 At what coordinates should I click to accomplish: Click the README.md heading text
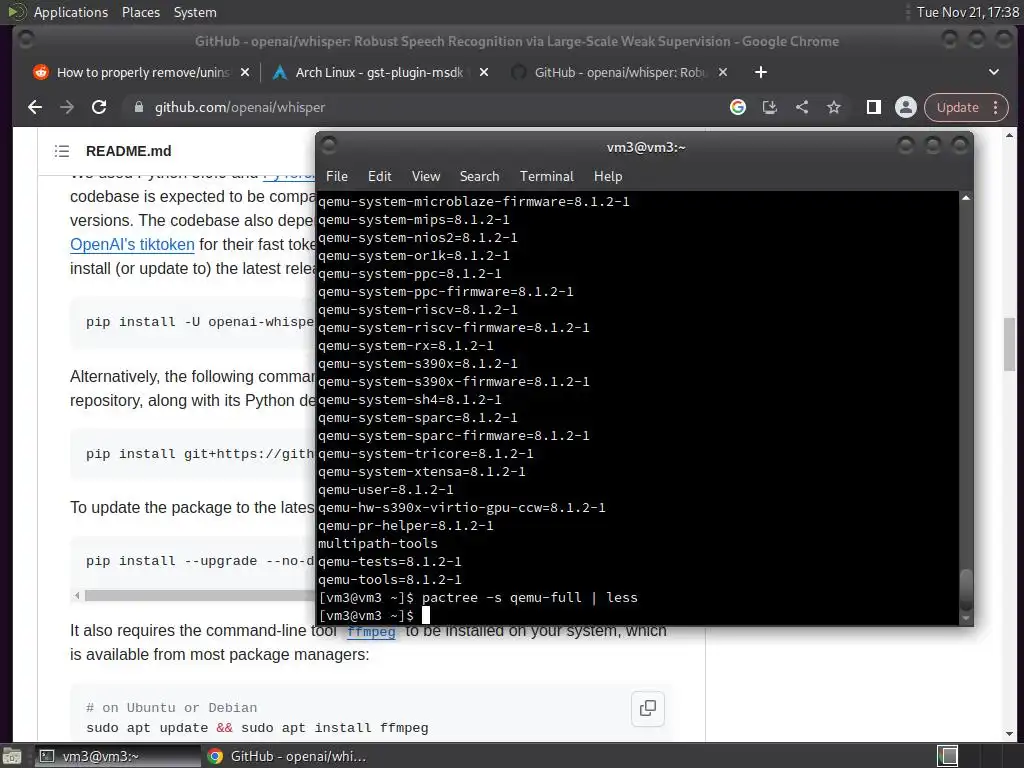(129, 151)
